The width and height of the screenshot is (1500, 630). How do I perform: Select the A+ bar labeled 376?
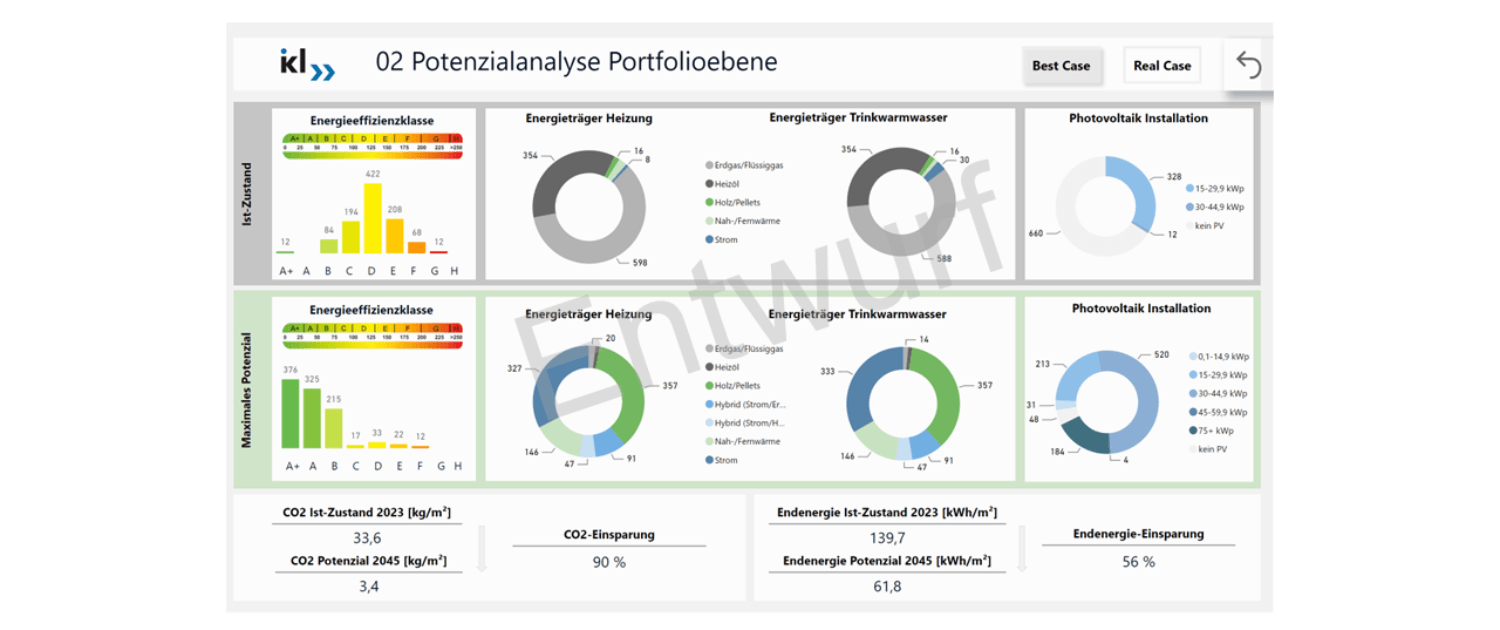[x=290, y=413]
